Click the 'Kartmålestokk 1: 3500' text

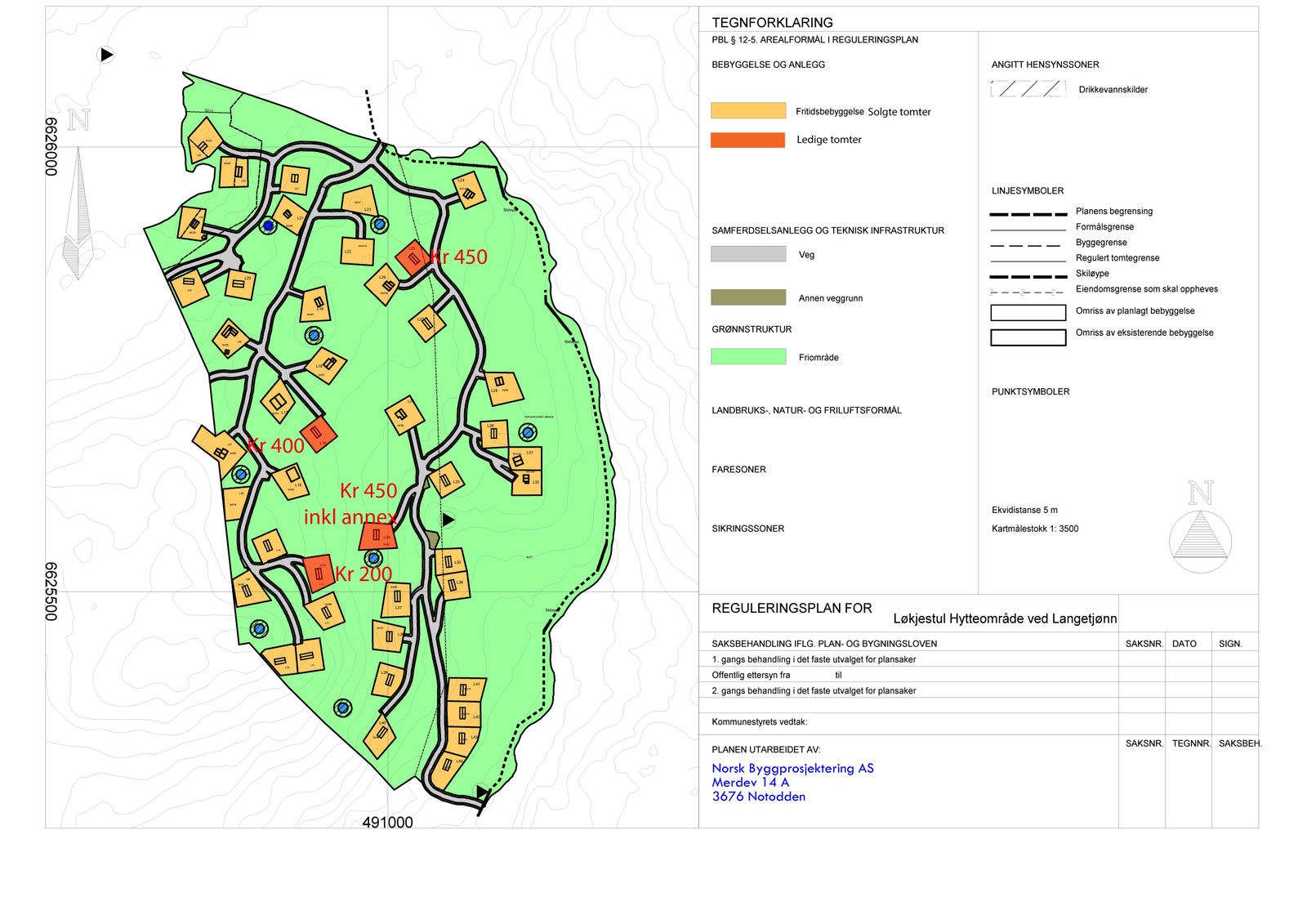coord(1035,529)
